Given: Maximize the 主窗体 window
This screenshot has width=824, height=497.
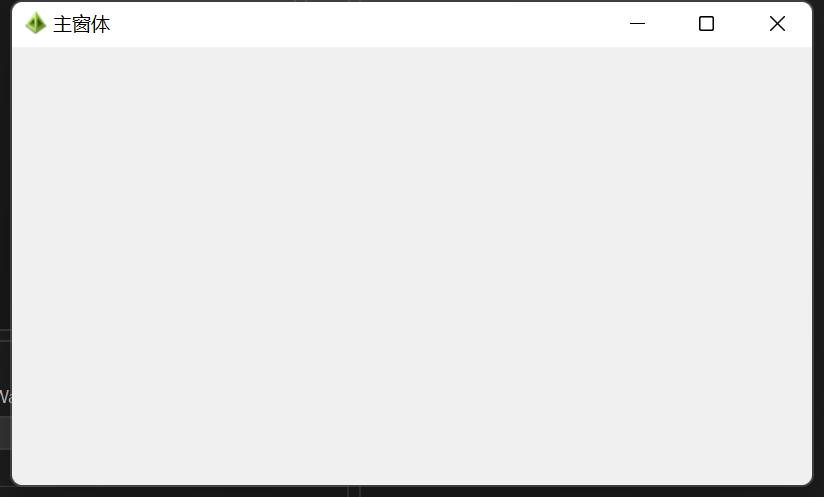Looking at the screenshot, I should [x=706, y=24].
